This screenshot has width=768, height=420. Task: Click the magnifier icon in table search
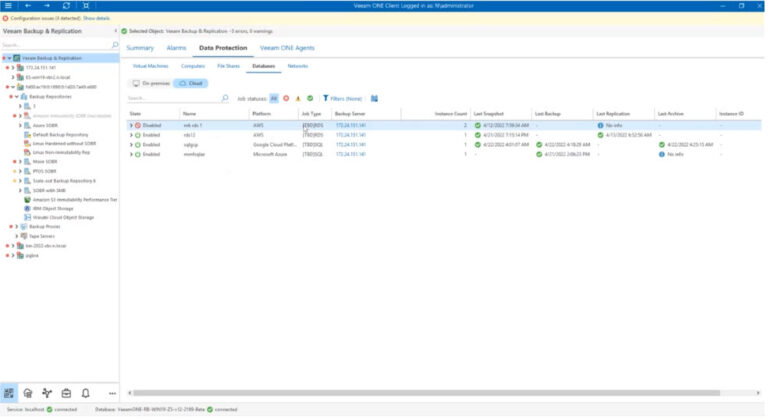(x=225, y=98)
